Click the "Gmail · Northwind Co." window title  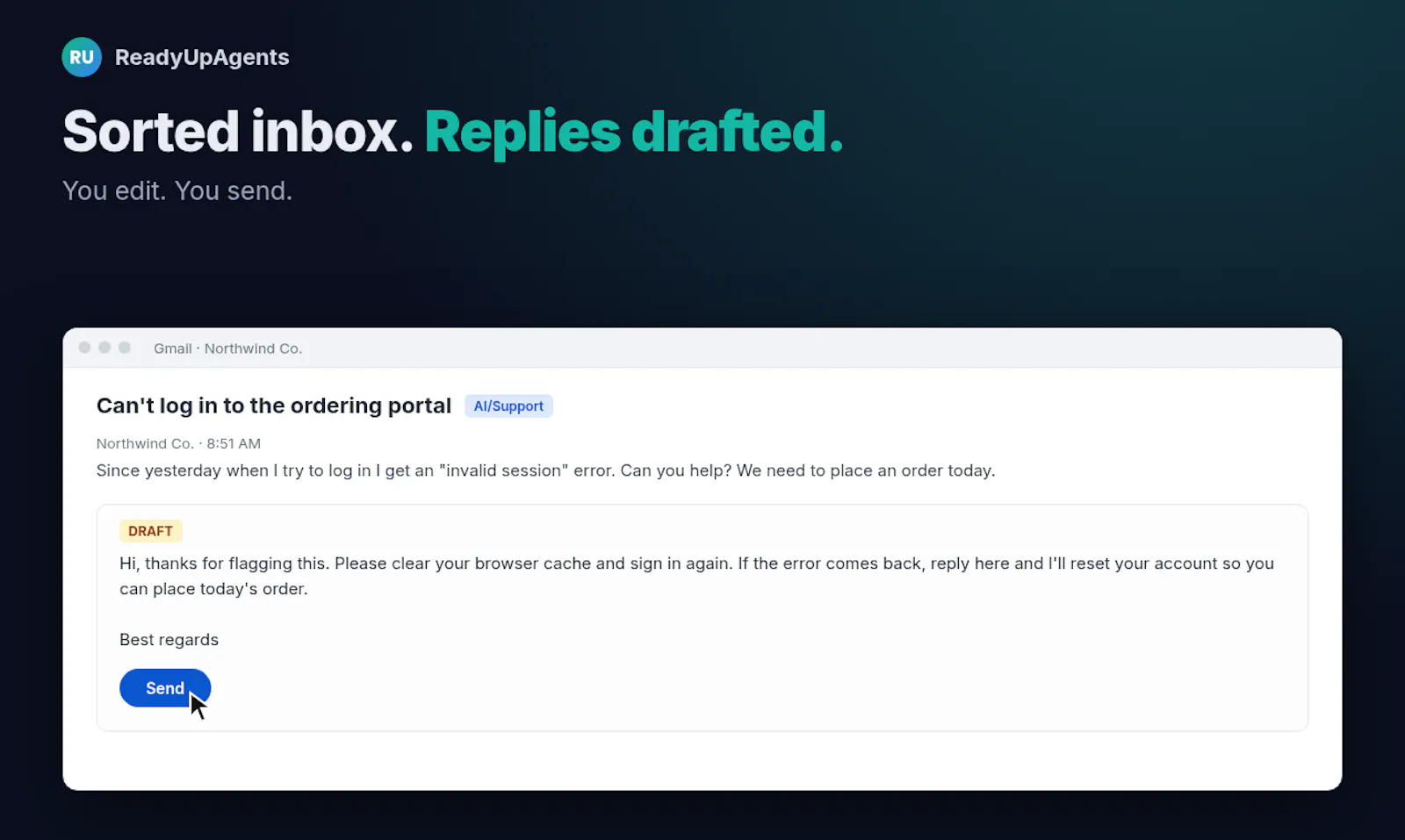(x=228, y=348)
